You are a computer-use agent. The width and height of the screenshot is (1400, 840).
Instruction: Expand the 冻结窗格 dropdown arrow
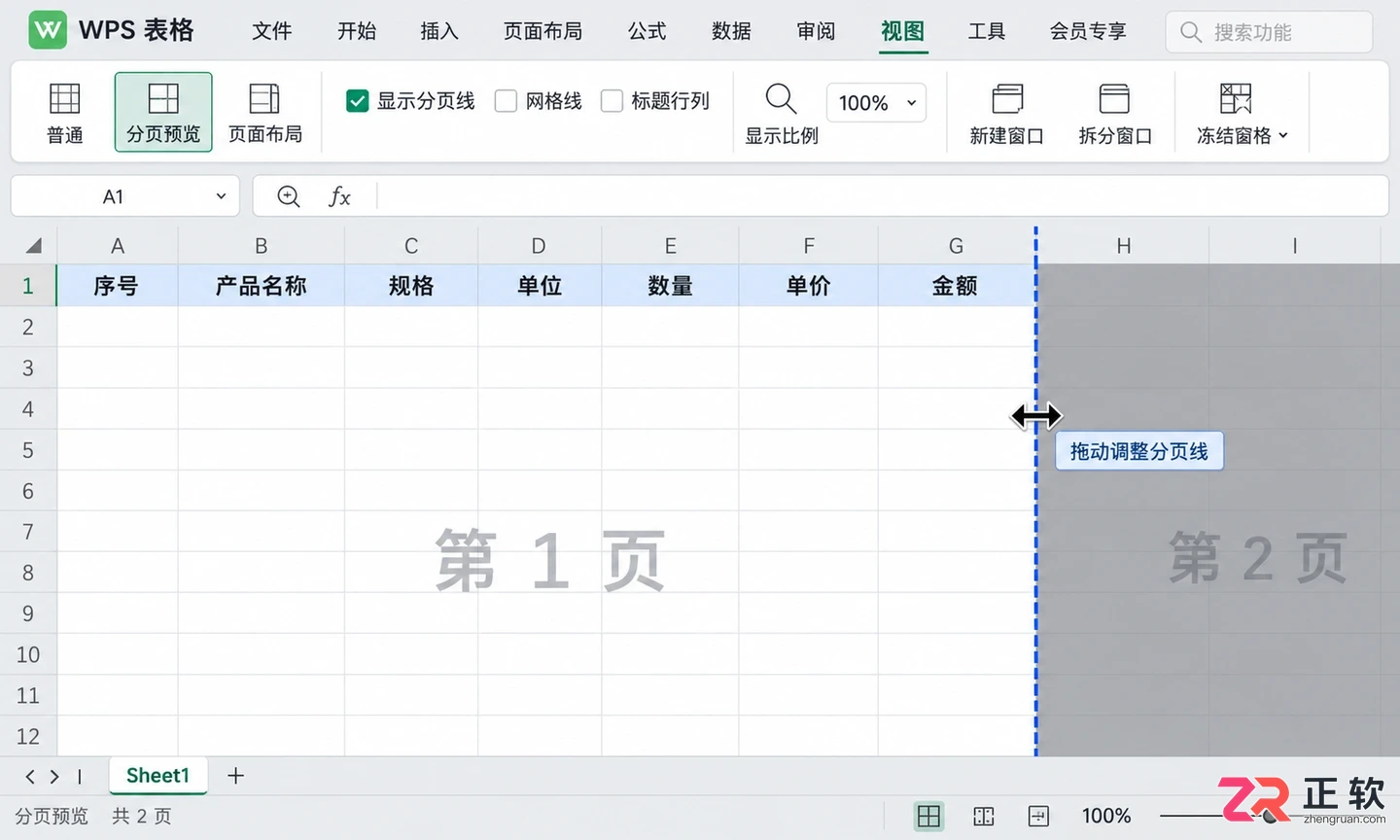point(1283,135)
